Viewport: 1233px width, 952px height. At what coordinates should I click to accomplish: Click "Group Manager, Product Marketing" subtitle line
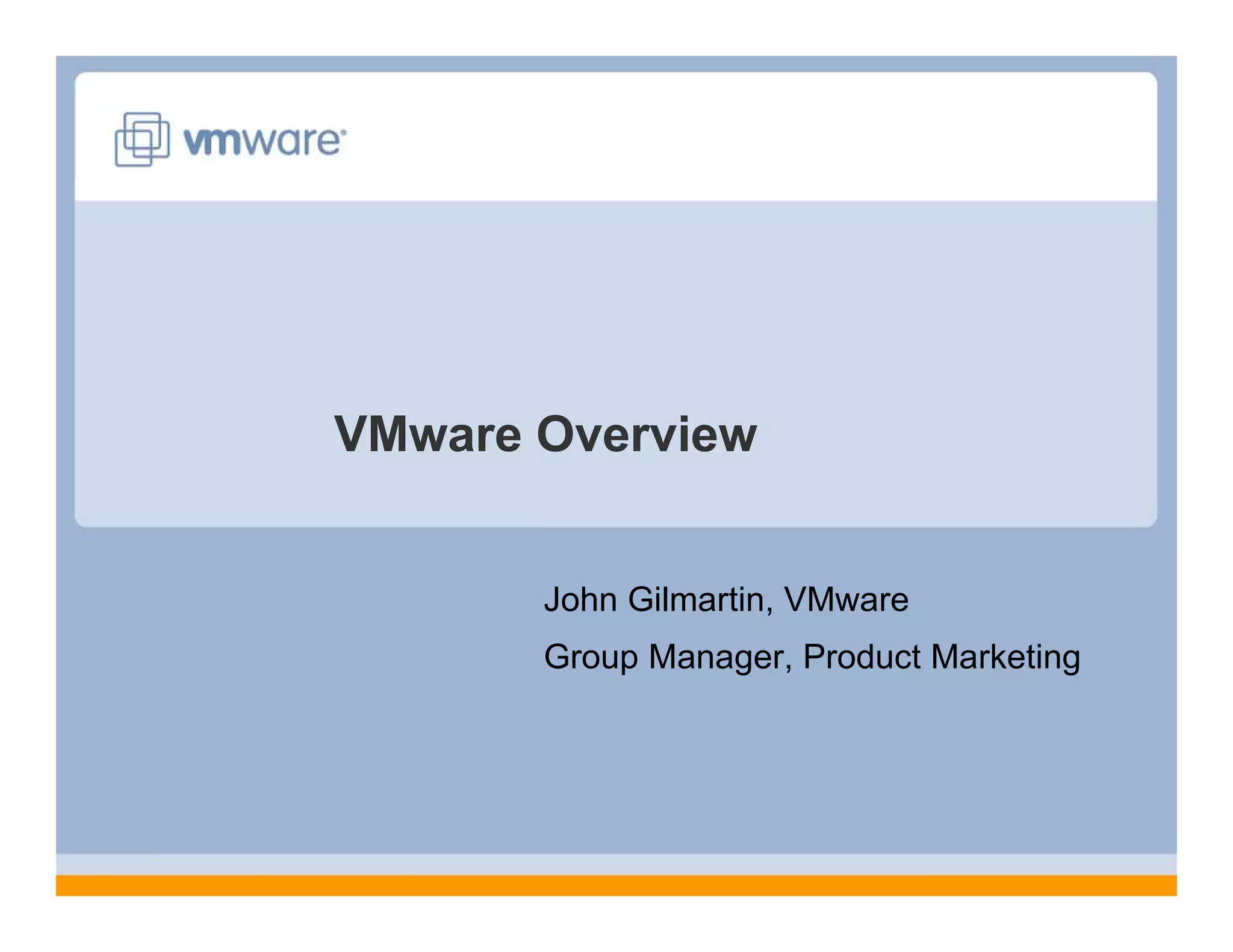(812, 657)
